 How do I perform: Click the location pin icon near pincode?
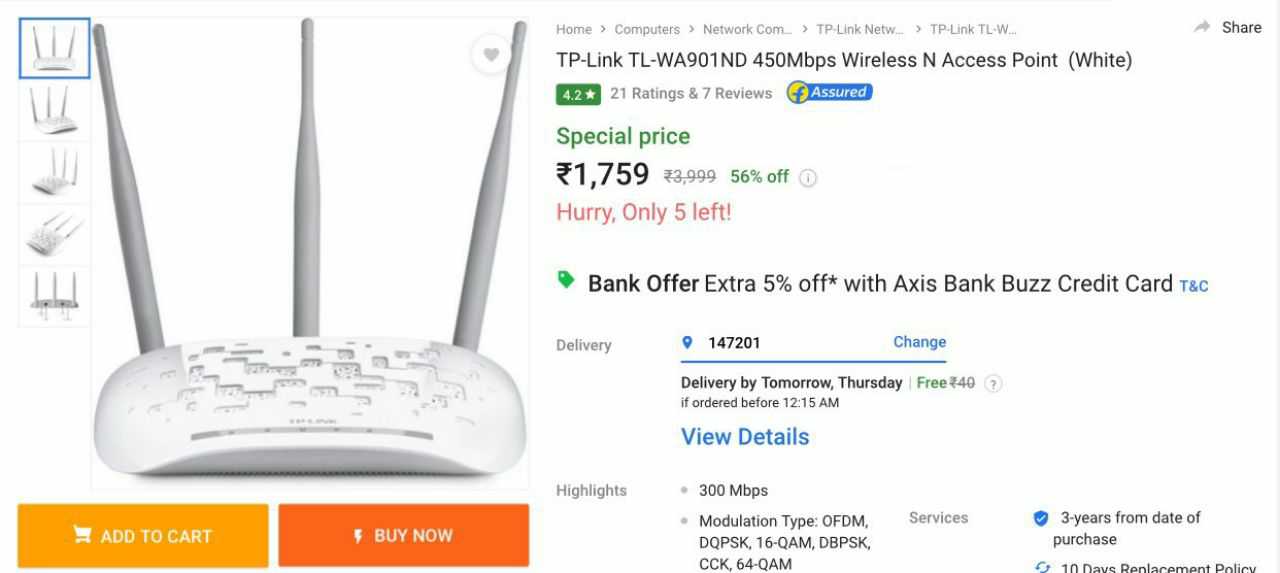coord(687,342)
